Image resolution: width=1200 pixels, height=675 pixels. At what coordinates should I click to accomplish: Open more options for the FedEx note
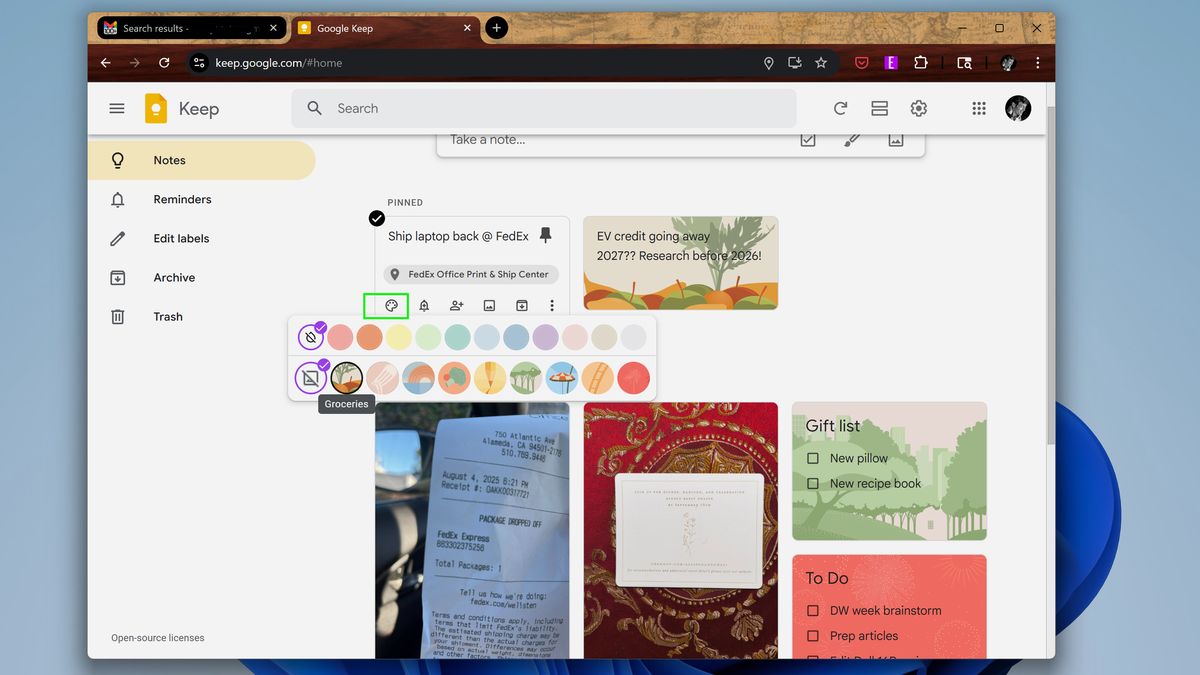coord(552,305)
